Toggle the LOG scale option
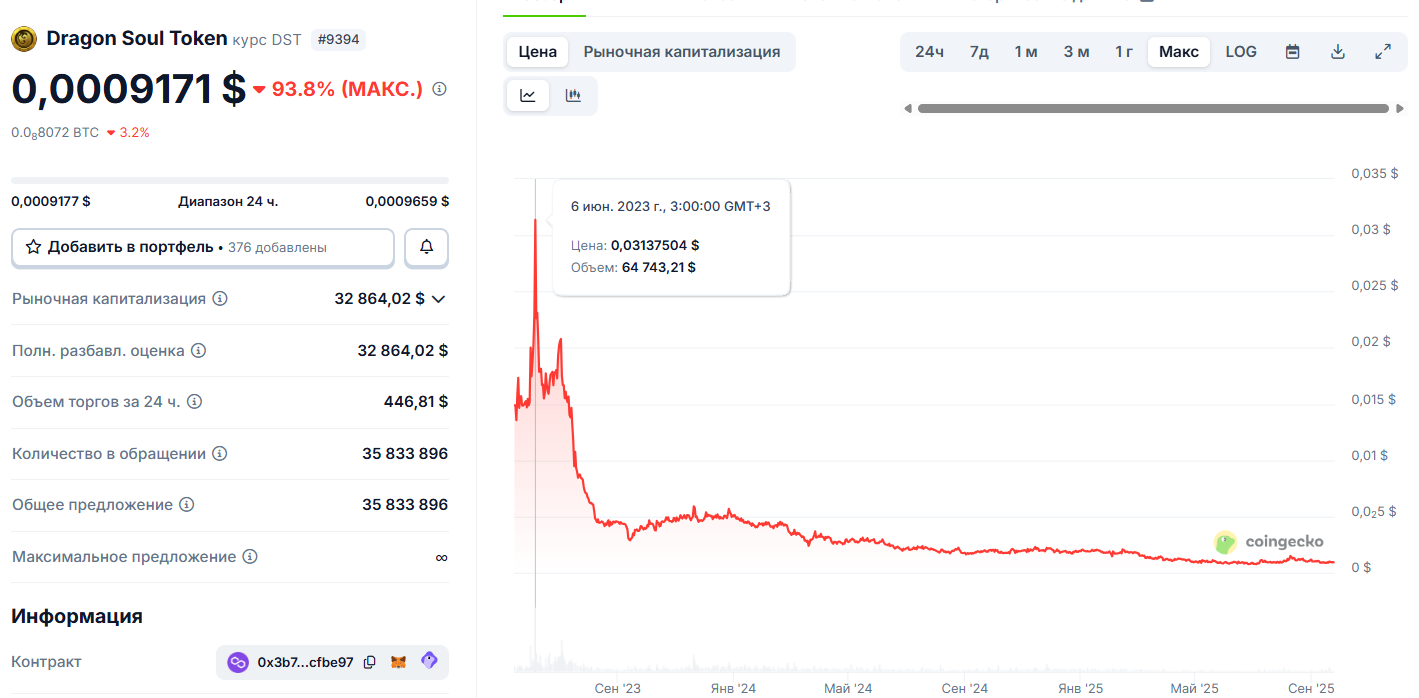 click(1241, 52)
